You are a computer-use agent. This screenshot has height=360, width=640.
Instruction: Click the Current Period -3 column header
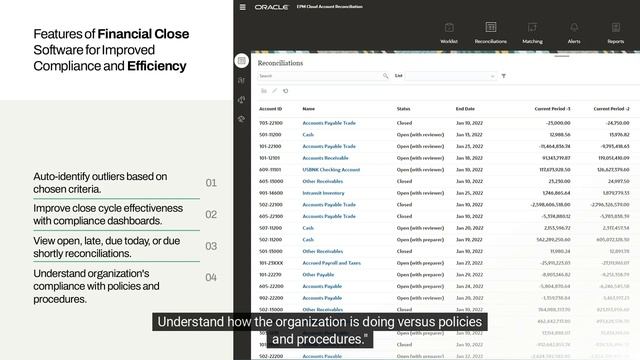coord(552,109)
